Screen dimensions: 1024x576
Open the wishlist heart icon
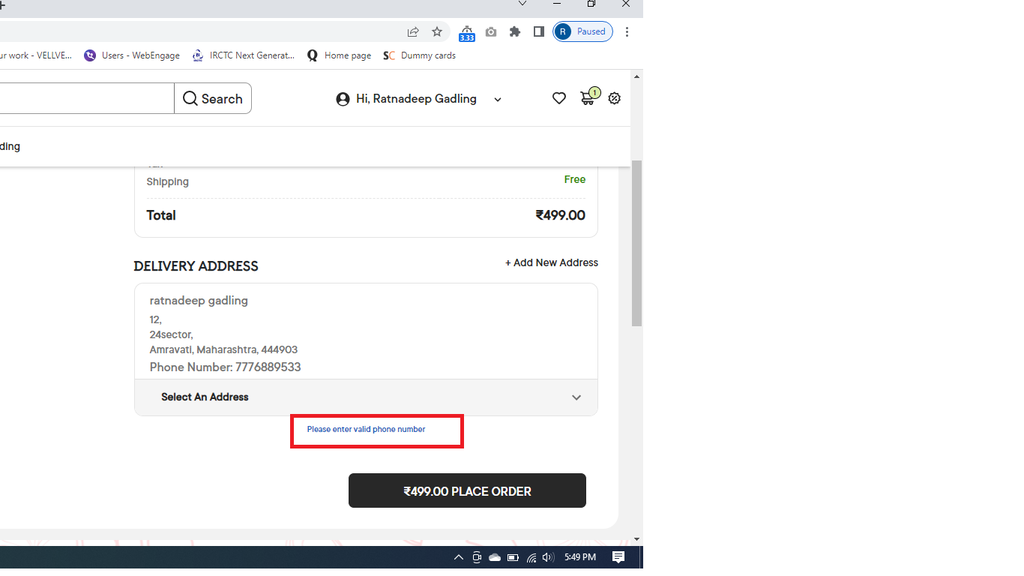point(559,99)
